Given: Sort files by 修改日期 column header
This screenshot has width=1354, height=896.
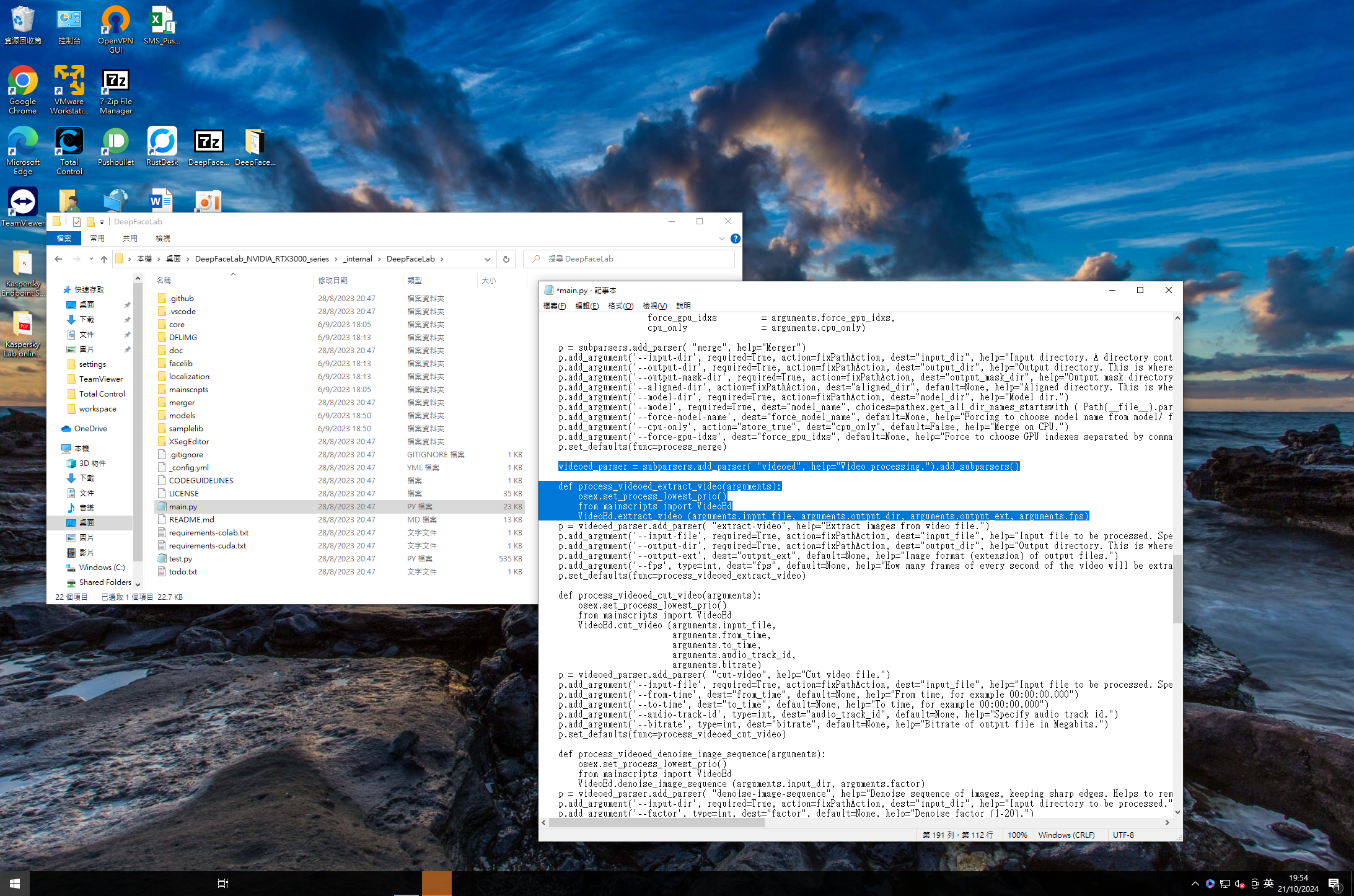Looking at the screenshot, I should click(358, 281).
